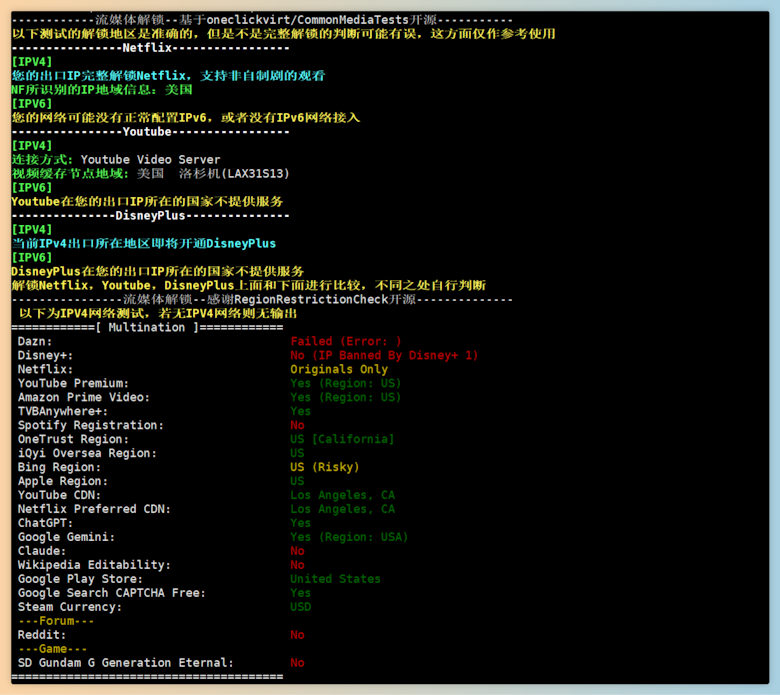Select the ChatGPT 'Yes' value
780x695 pixels.
click(300, 523)
